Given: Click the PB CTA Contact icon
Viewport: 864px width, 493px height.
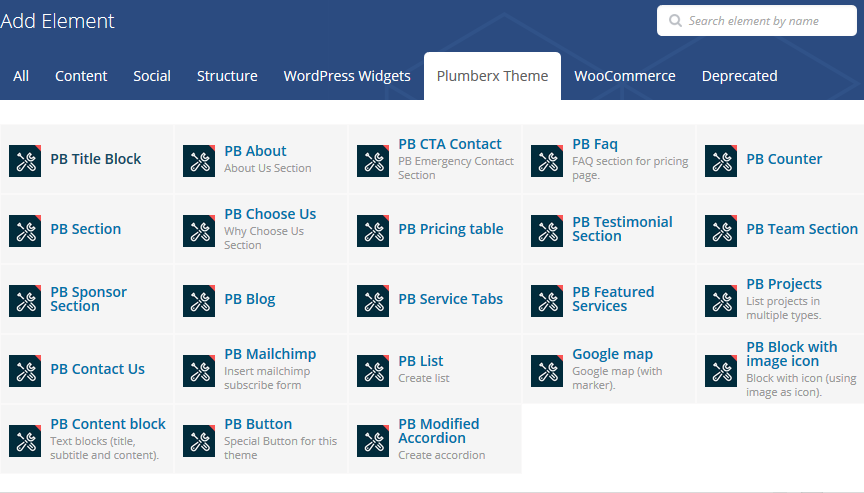Looking at the screenshot, I should coord(373,160).
